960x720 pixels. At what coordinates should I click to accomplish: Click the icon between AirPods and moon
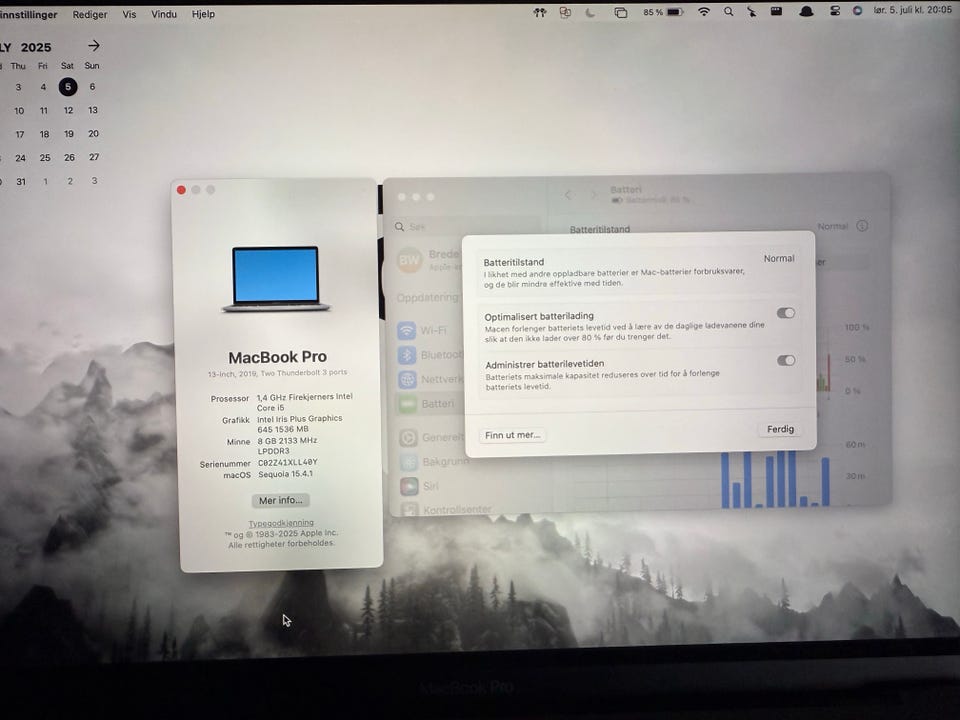pos(564,12)
